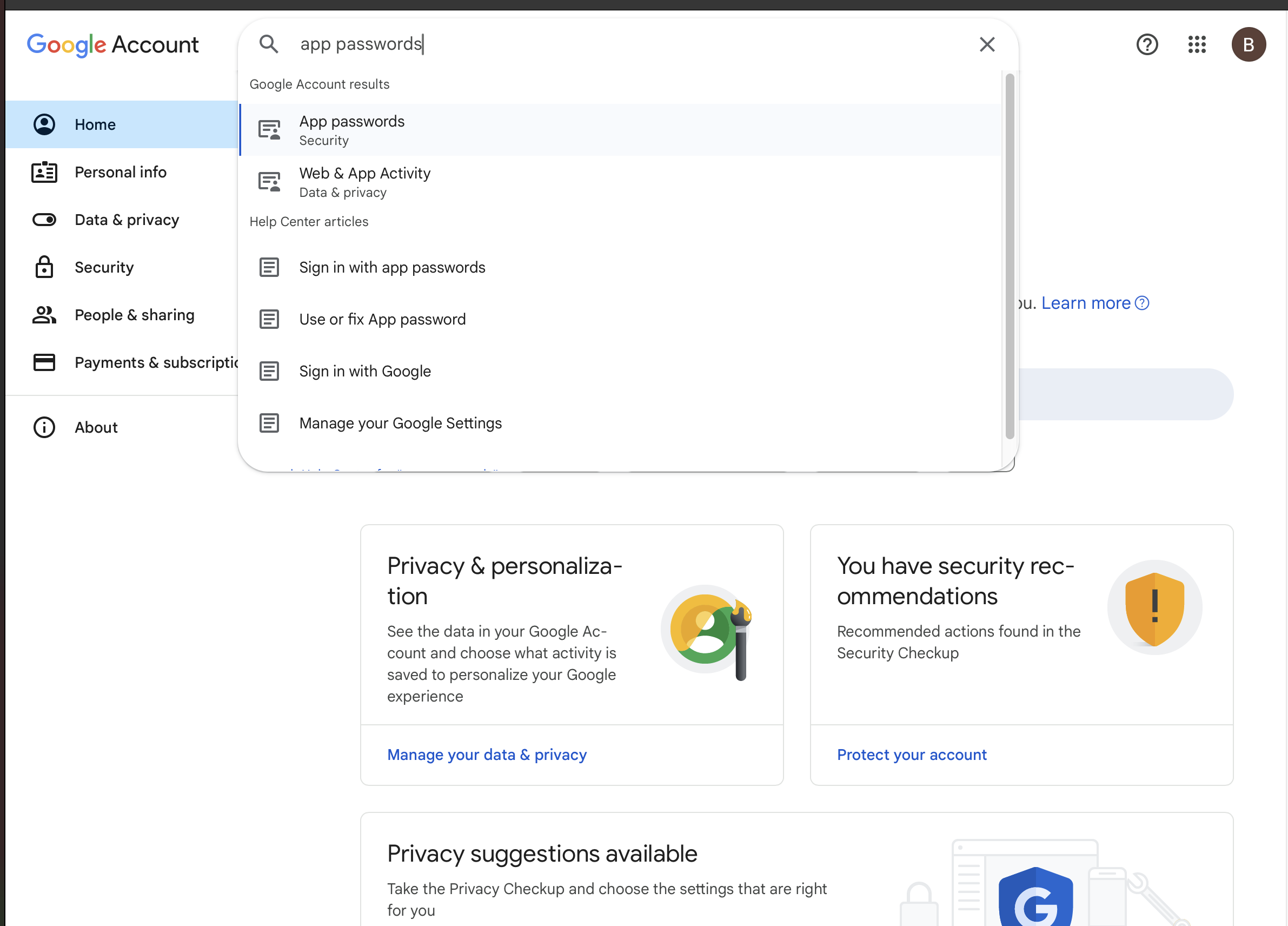1288x926 pixels.
Task: Click Protect your account link
Action: 912,755
